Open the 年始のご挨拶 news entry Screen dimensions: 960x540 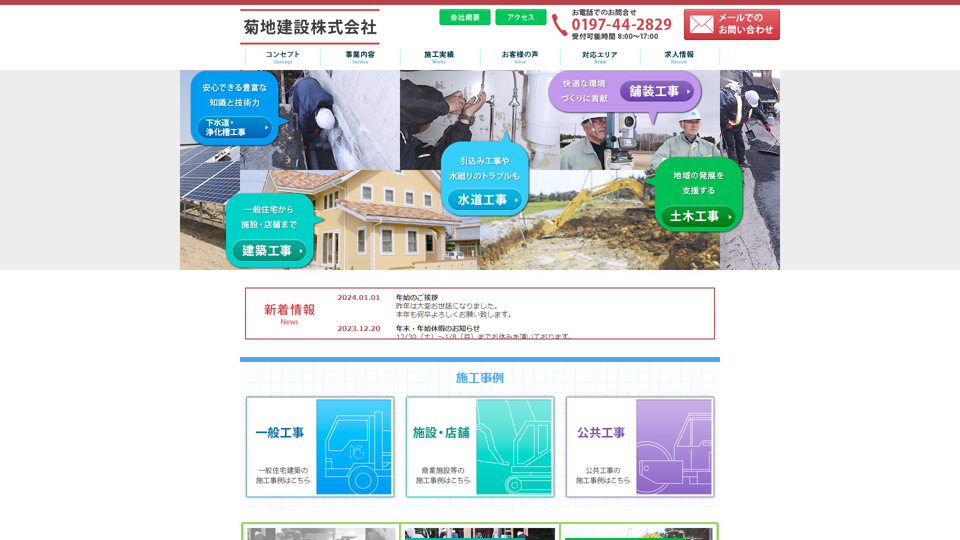417,298
